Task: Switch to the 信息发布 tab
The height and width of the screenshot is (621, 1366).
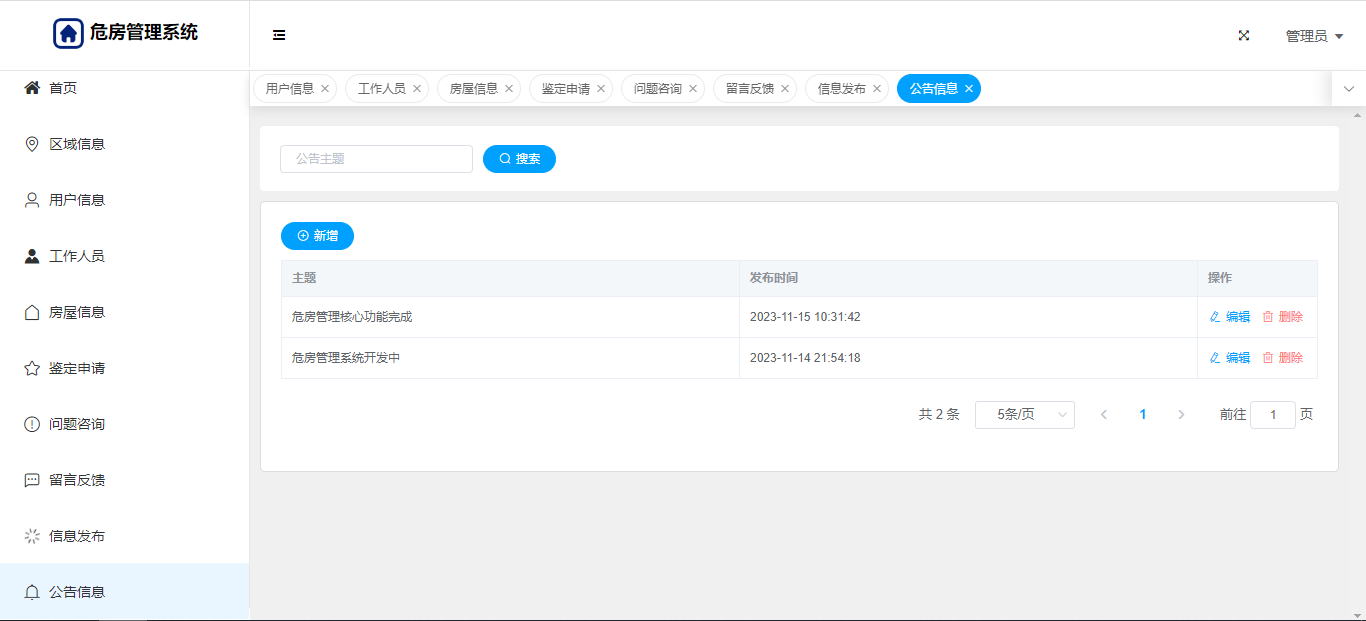Action: pyautogui.click(x=841, y=89)
